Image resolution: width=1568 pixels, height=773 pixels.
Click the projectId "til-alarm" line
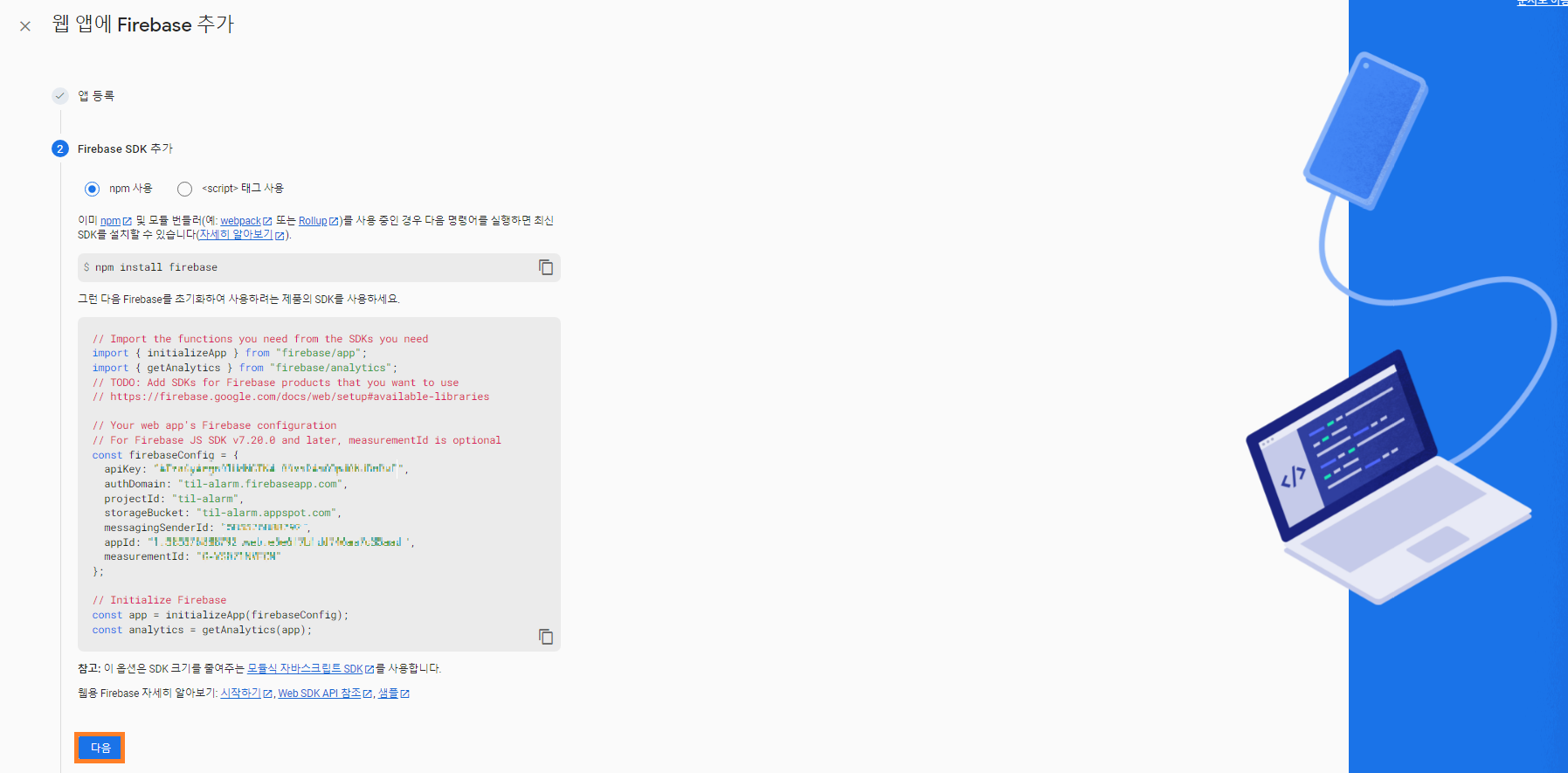(x=173, y=499)
